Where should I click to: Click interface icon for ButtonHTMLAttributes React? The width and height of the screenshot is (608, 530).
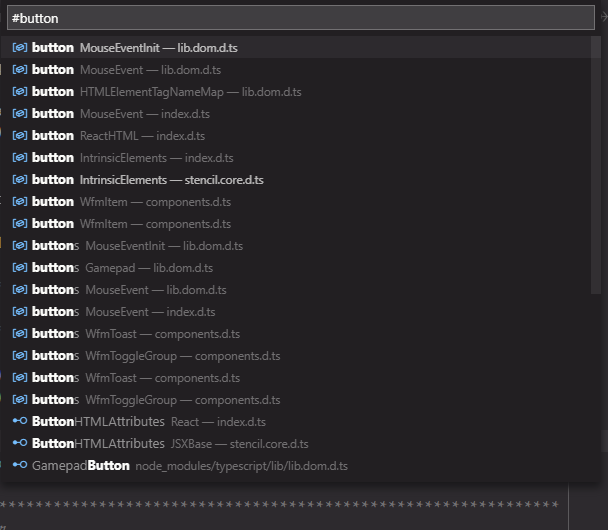click(20, 421)
